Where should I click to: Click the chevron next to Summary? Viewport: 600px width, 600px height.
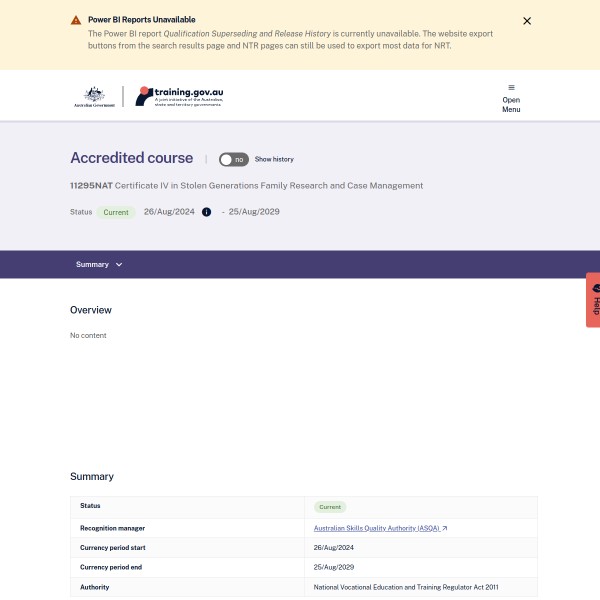(x=119, y=264)
